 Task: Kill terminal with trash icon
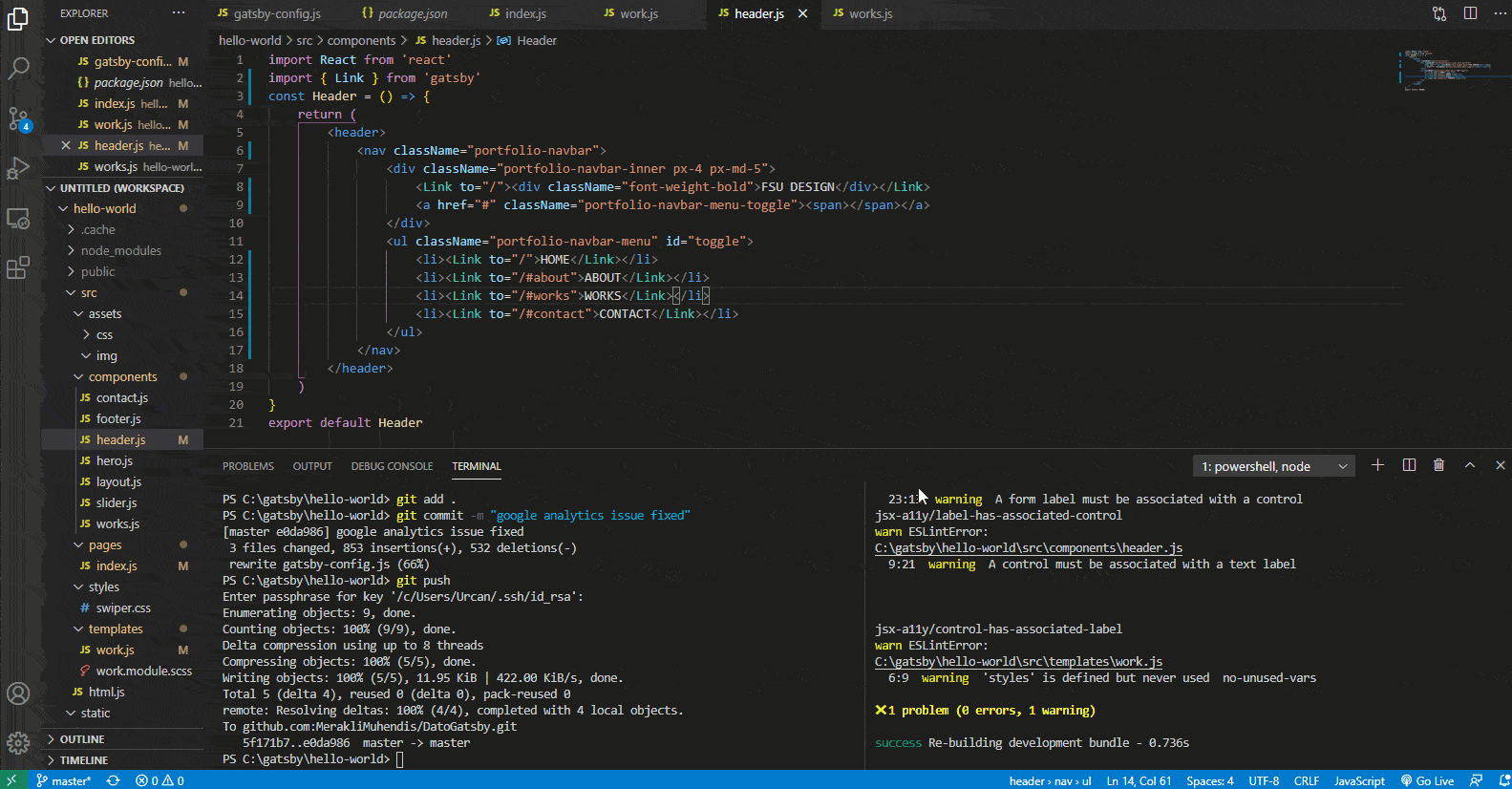pos(1439,465)
